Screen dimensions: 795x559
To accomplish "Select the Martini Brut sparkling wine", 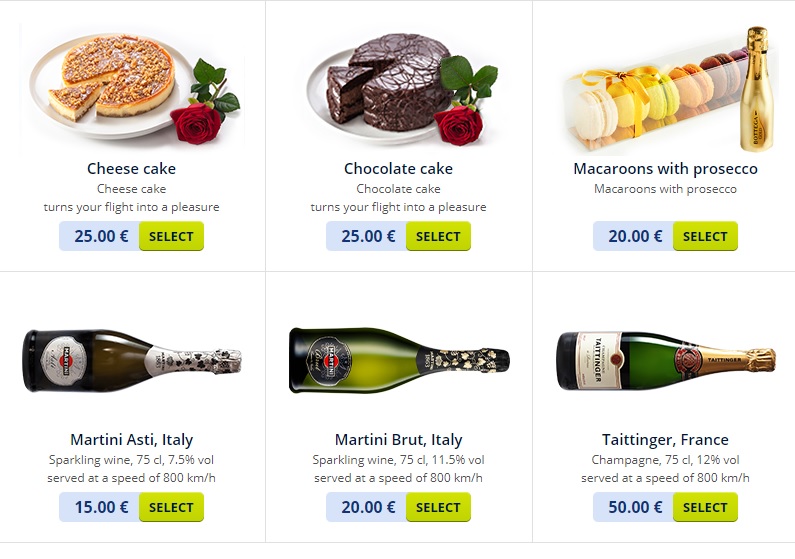I will pos(438,507).
